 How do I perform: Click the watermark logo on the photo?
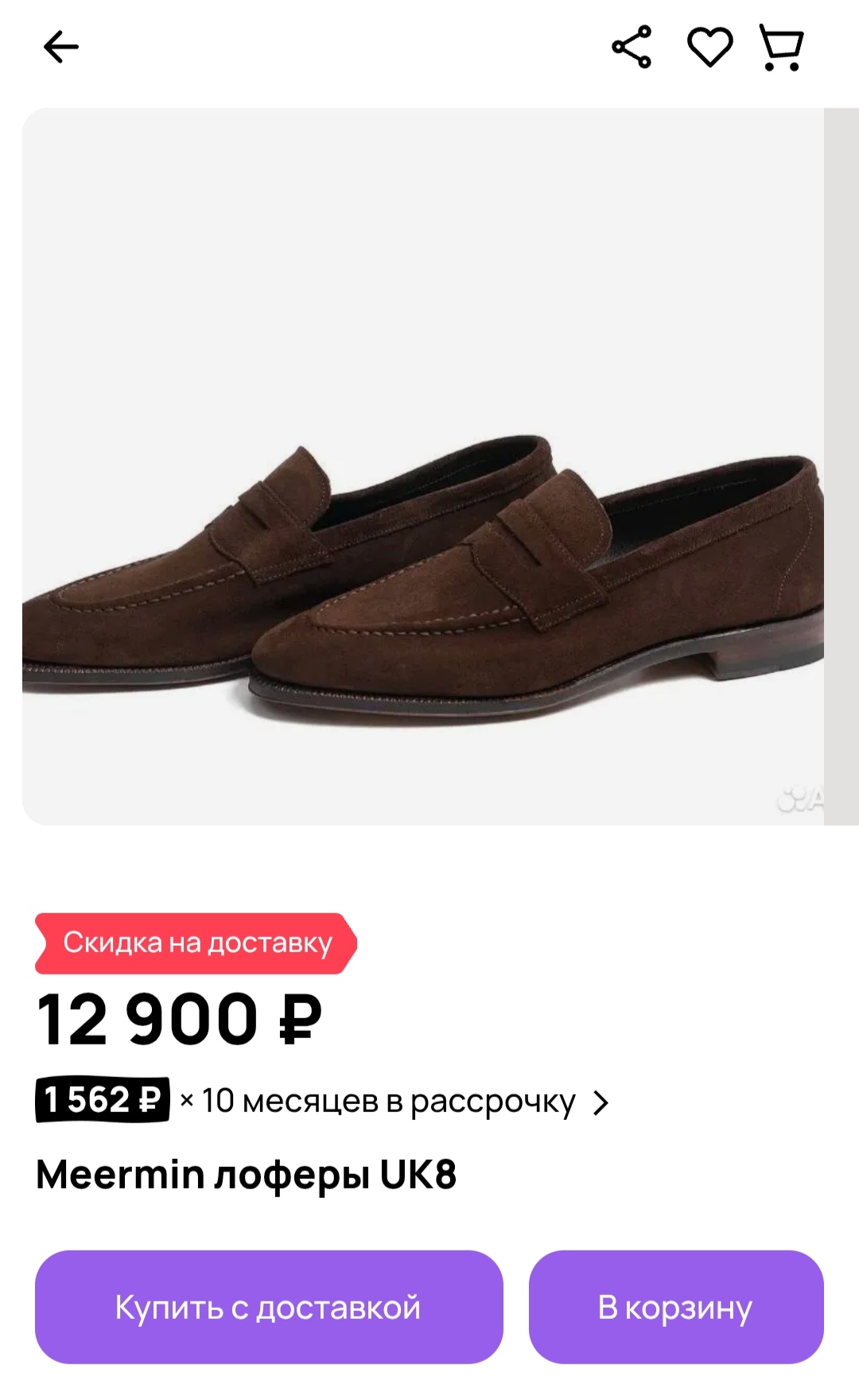click(x=799, y=799)
